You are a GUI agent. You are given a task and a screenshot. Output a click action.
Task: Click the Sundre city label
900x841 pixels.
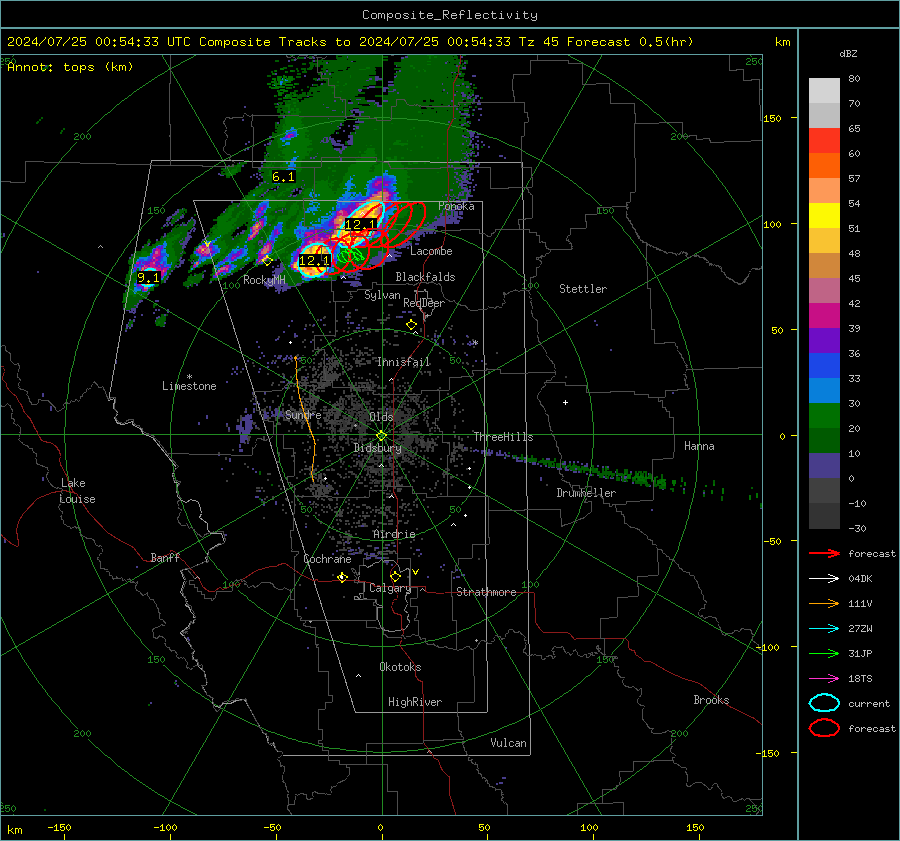tap(303, 415)
